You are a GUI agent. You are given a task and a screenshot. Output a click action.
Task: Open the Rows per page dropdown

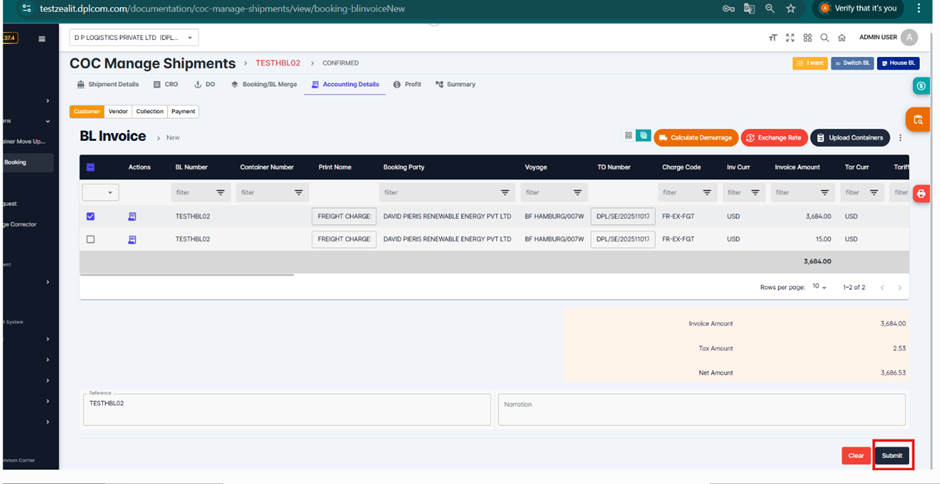click(x=819, y=287)
